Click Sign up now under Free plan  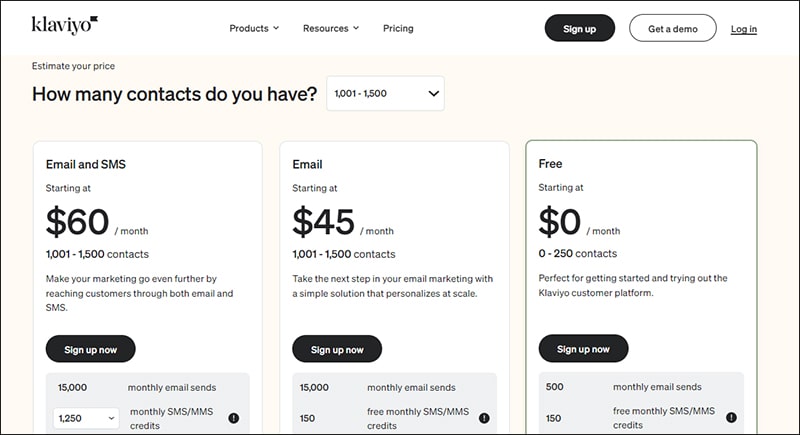pyautogui.click(x=583, y=349)
